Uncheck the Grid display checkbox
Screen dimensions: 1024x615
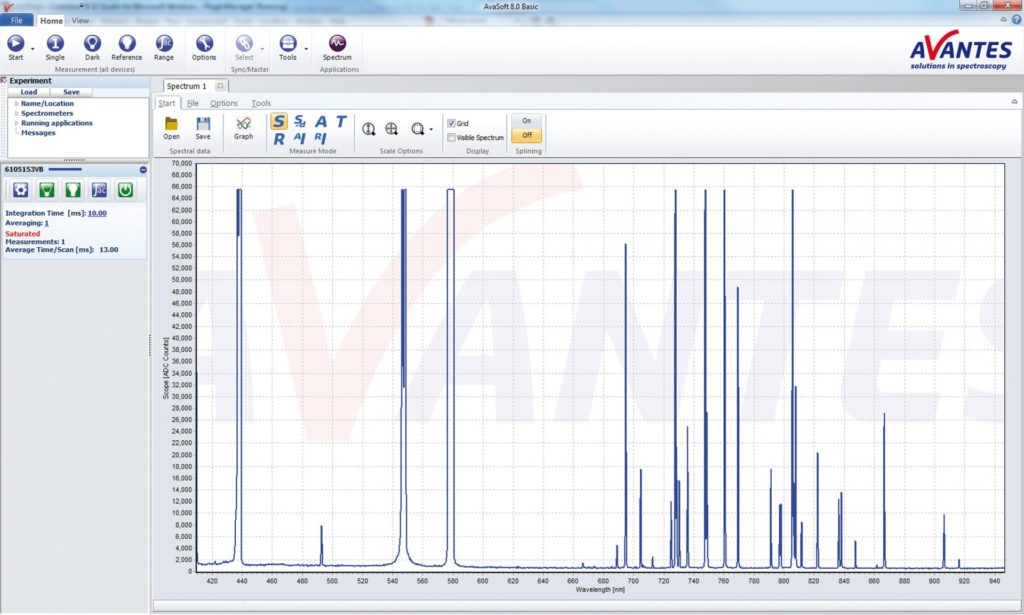[452, 124]
